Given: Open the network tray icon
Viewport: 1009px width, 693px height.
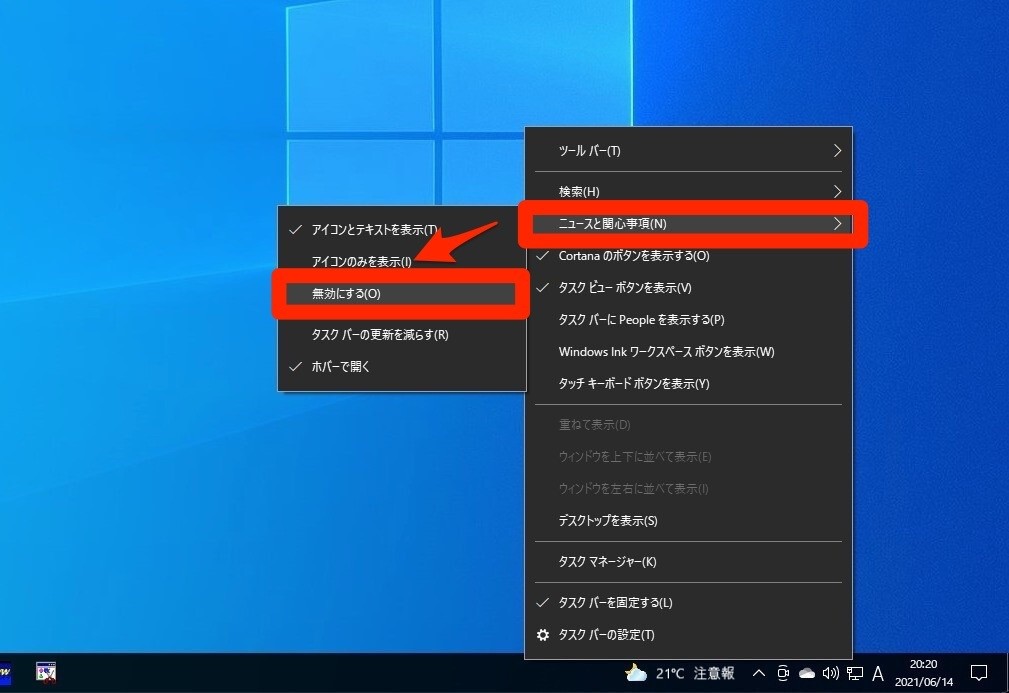Looking at the screenshot, I should point(854,673).
